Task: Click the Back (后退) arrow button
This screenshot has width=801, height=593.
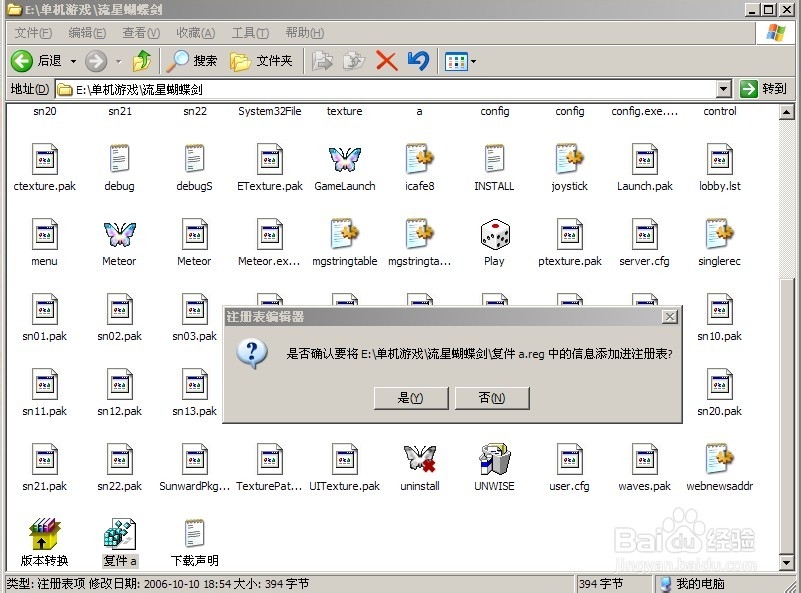Action: click(x=22, y=61)
